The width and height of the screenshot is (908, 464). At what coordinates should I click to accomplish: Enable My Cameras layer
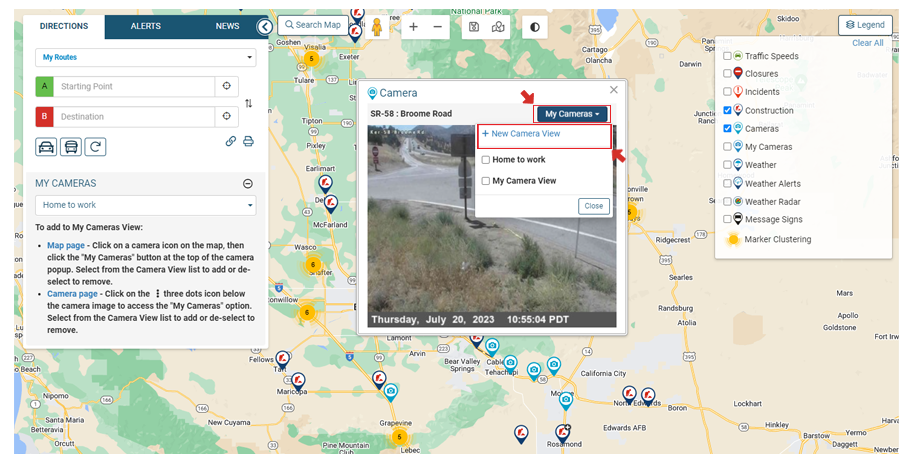pos(727,147)
